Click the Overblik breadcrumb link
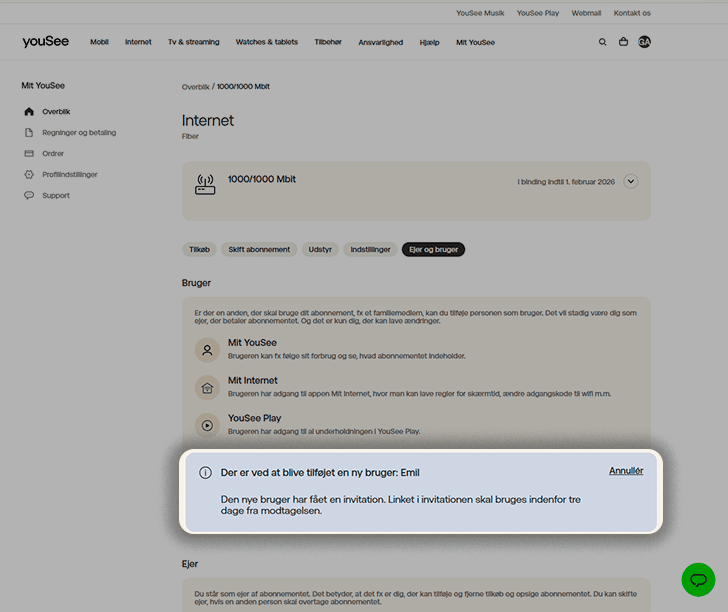The height and width of the screenshot is (612, 728). pos(196,87)
